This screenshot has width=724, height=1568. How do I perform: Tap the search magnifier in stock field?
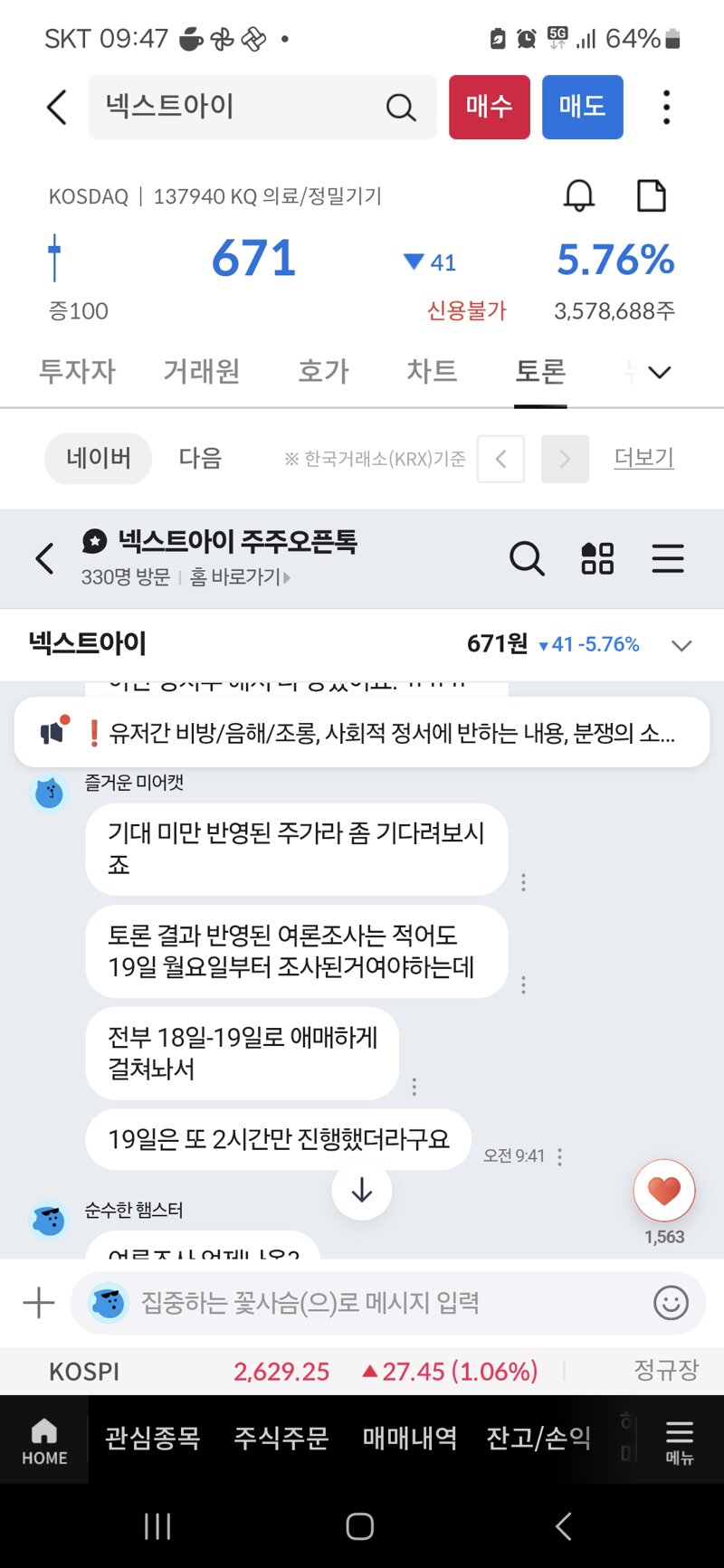(x=400, y=108)
